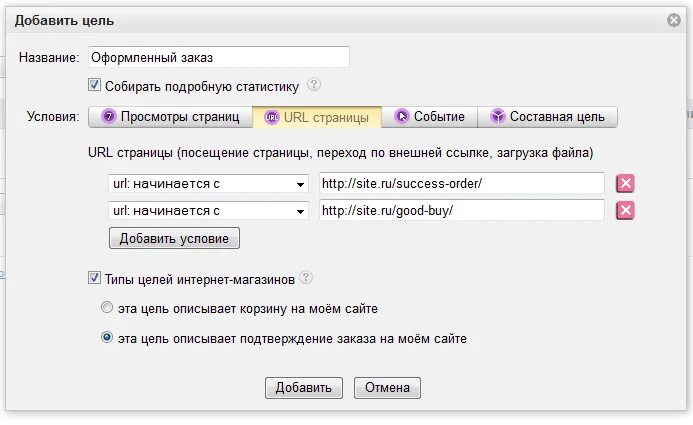Close the Добавить цель dialog
This screenshot has width=693, height=425.
pos(674,19)
